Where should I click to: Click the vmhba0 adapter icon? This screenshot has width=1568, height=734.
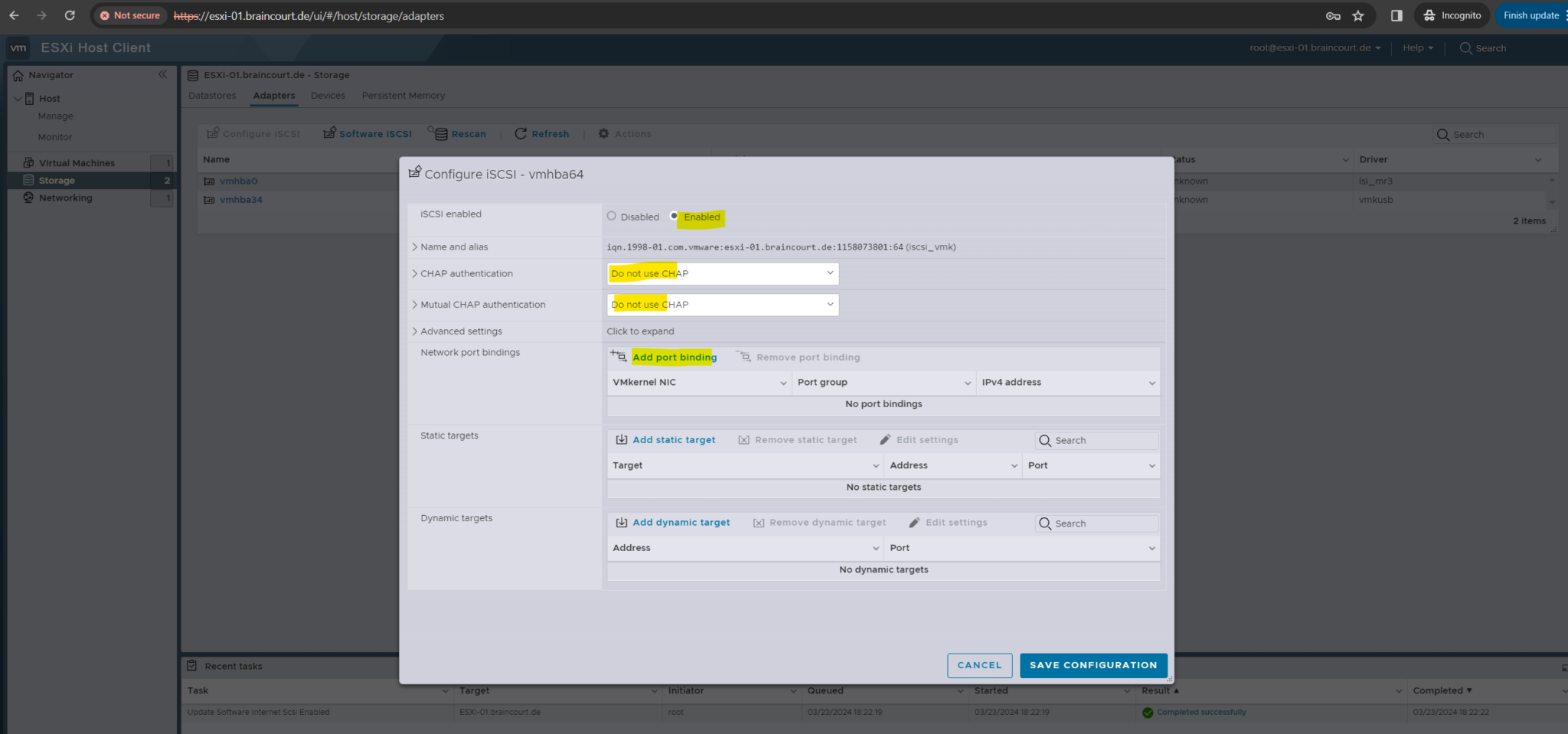[x=209, y=181]
